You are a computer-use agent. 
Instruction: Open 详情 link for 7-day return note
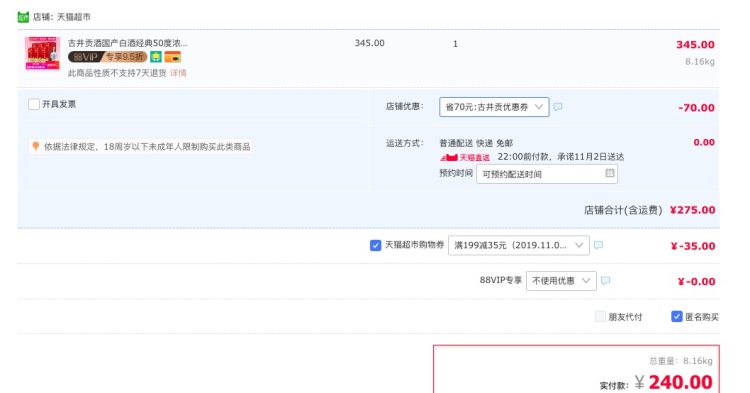(178, 73)
